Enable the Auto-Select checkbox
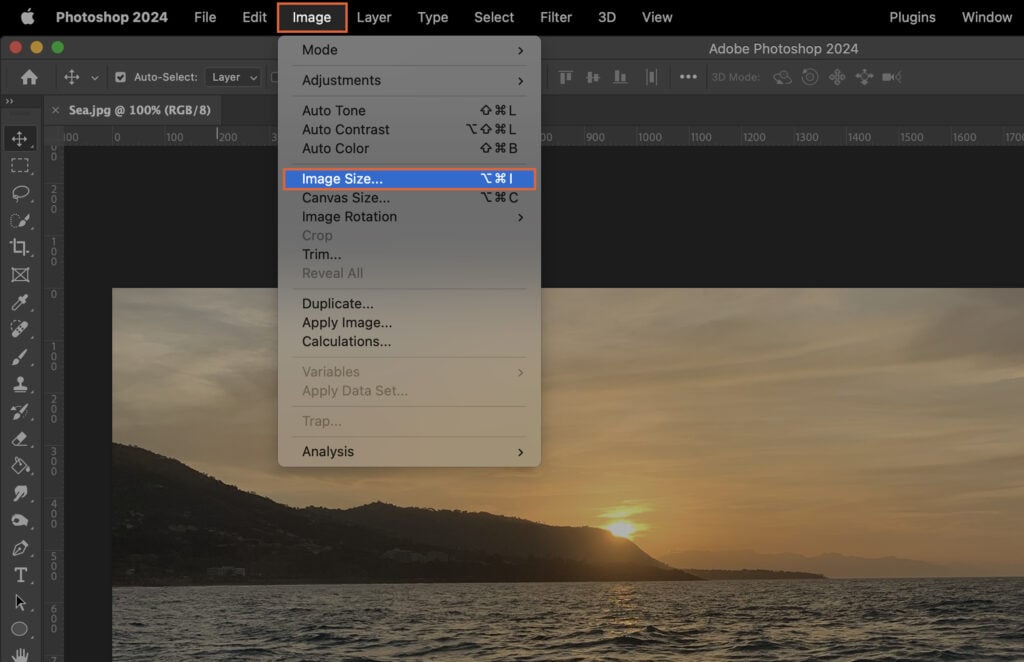Screen dimensions: 1024x662 pyautogui.click(x=121, y=76)
